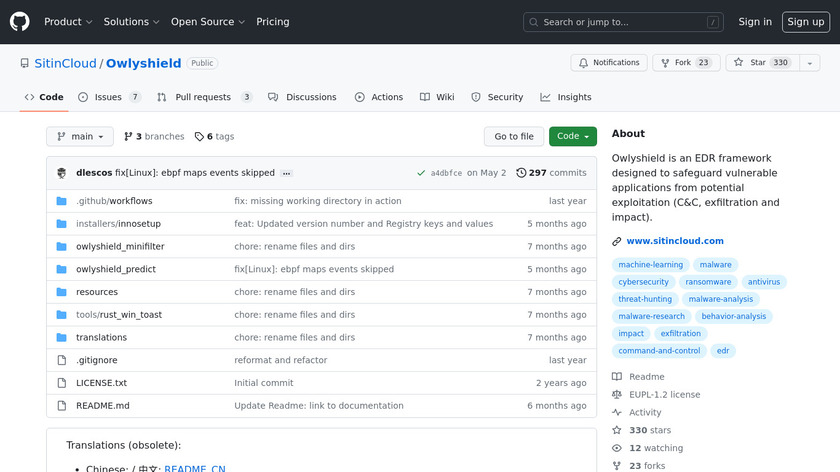This screenshot has width=840, height=472.
Task: Click the .github folder icon
Action: [61, 201]
